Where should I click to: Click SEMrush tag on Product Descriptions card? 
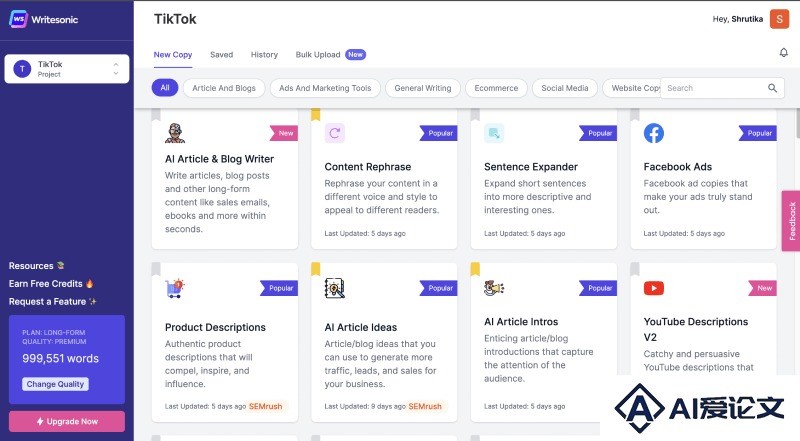(x=265, y=406)
